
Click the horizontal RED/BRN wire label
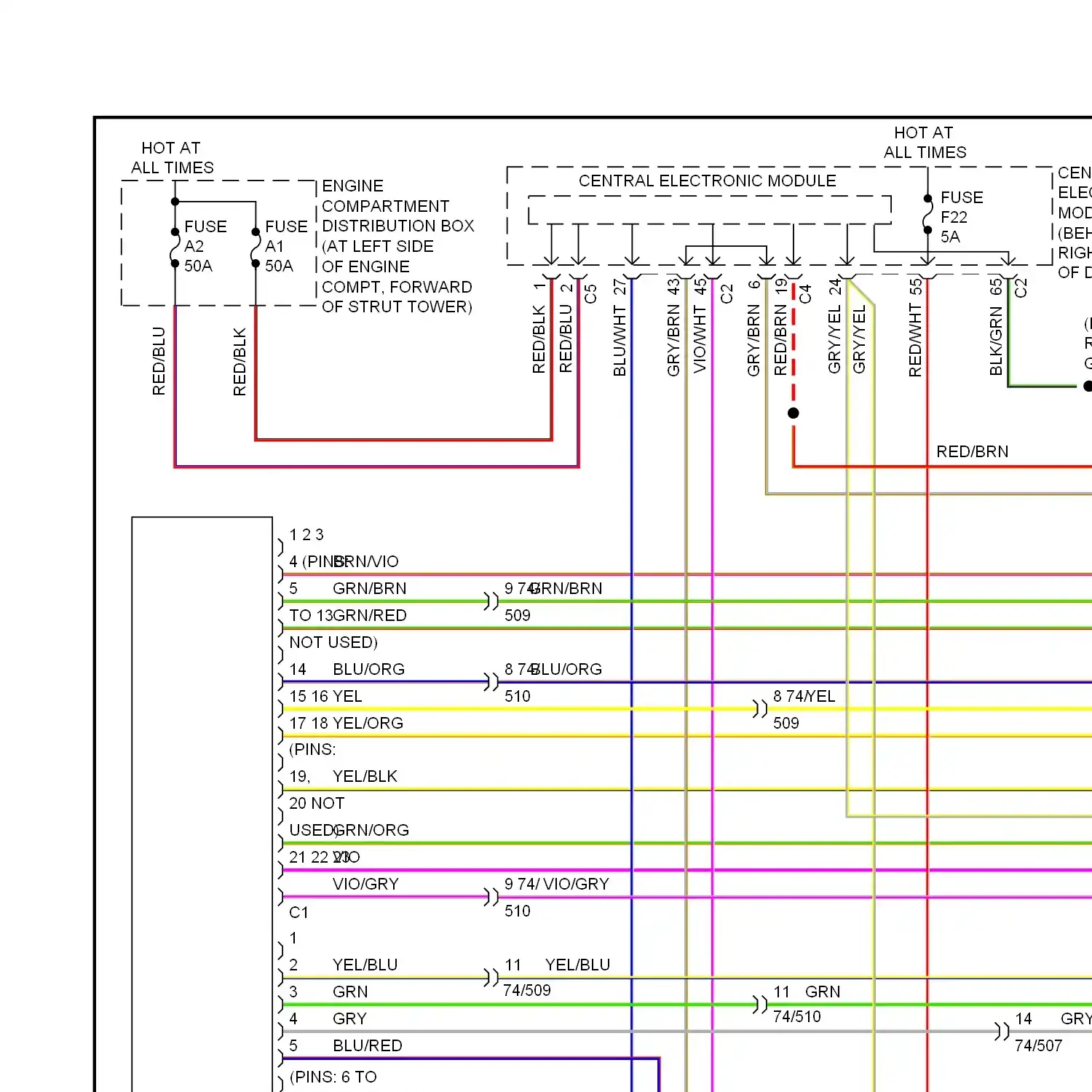pos(972,451)
